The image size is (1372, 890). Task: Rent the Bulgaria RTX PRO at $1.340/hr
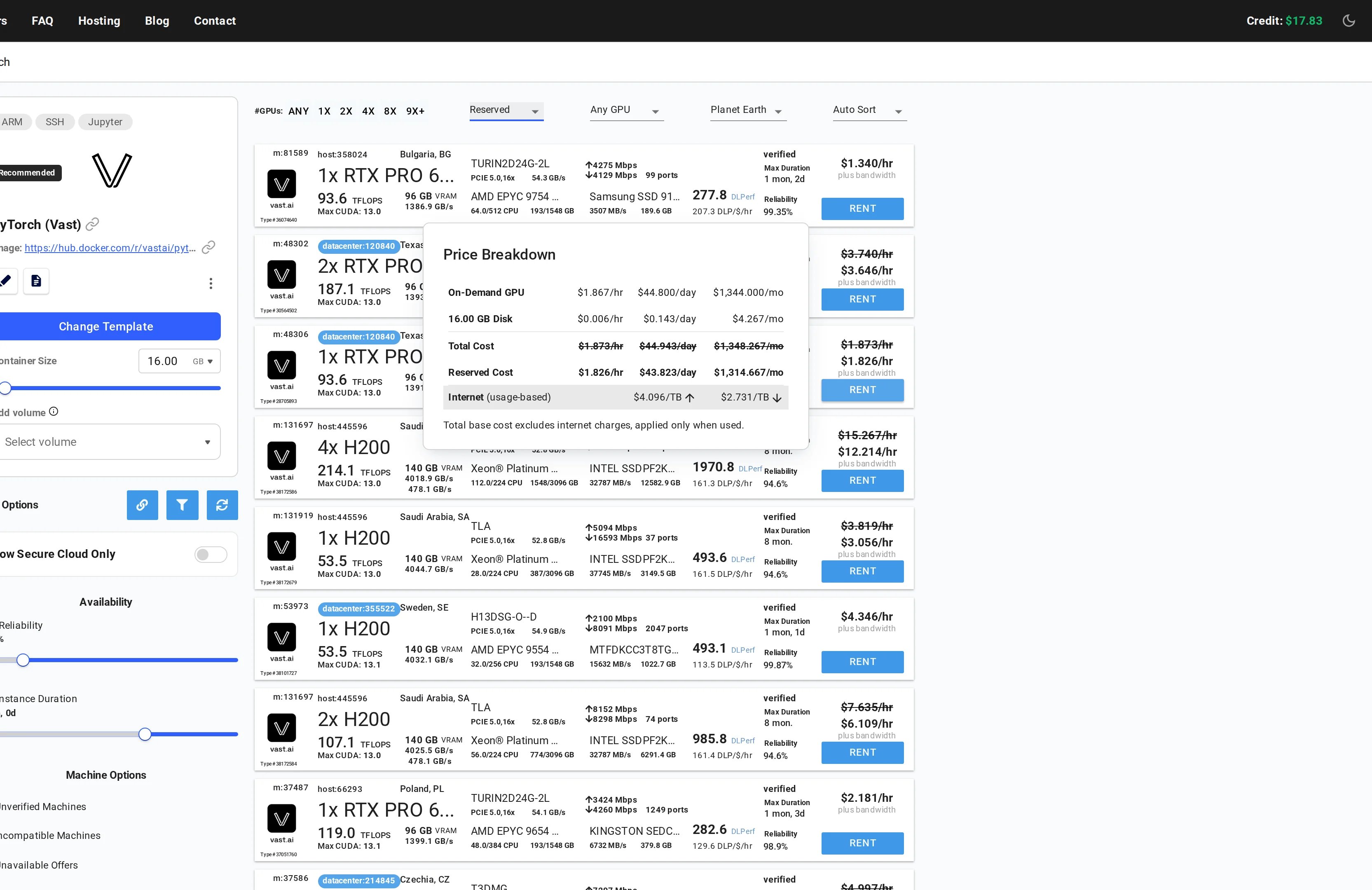pos(862,208)
